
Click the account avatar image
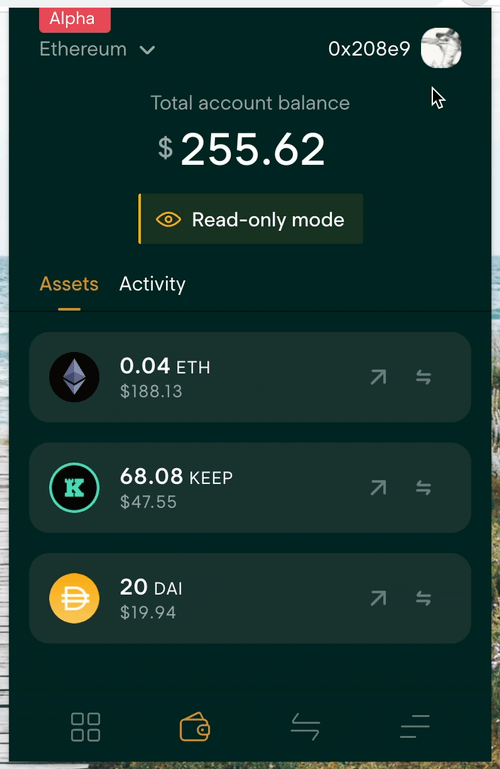tap(441, 48)
